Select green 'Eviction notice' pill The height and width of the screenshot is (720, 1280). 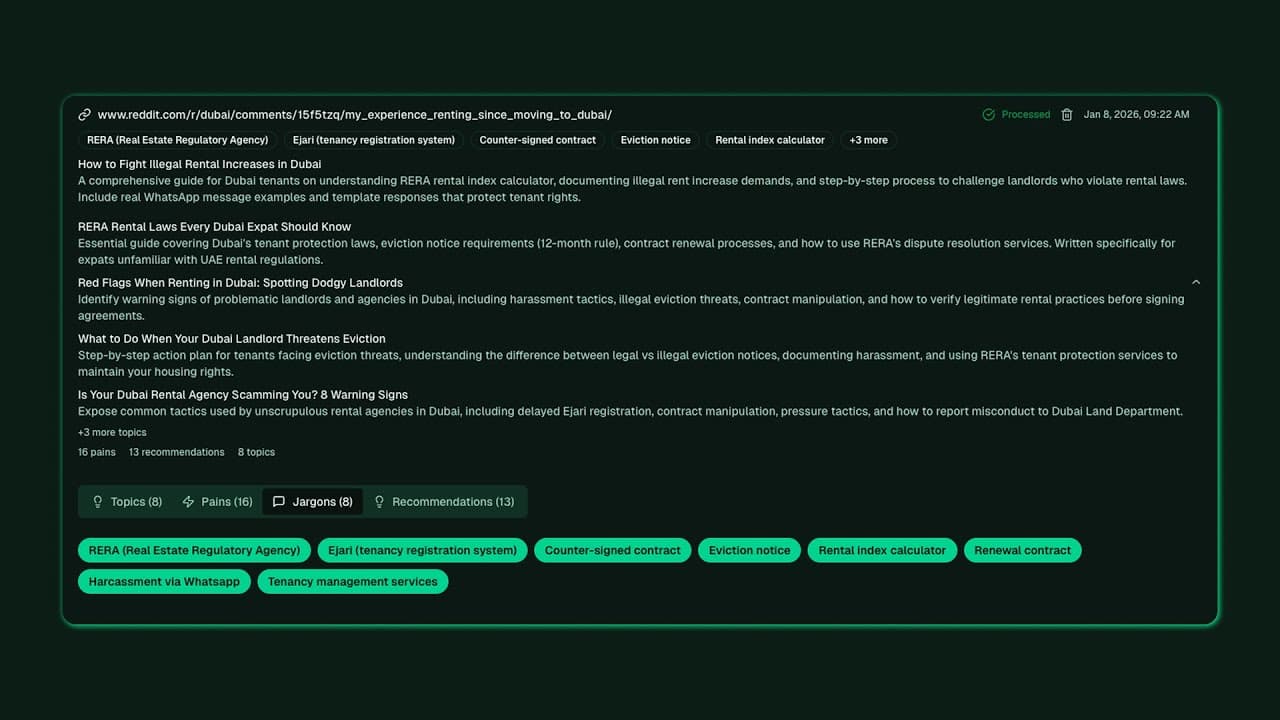click(749, 550)
